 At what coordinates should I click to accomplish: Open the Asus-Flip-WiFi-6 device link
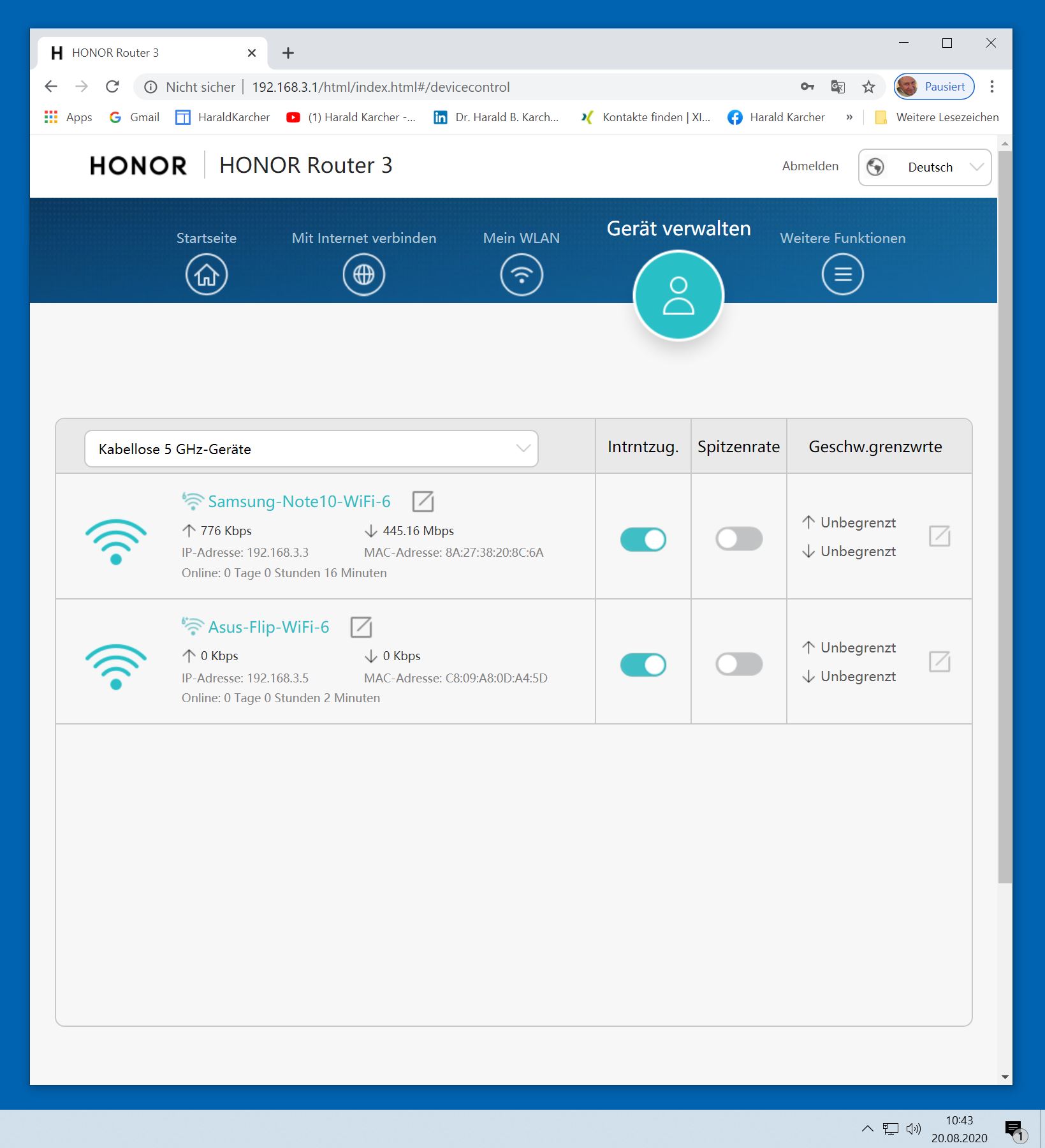268,627
